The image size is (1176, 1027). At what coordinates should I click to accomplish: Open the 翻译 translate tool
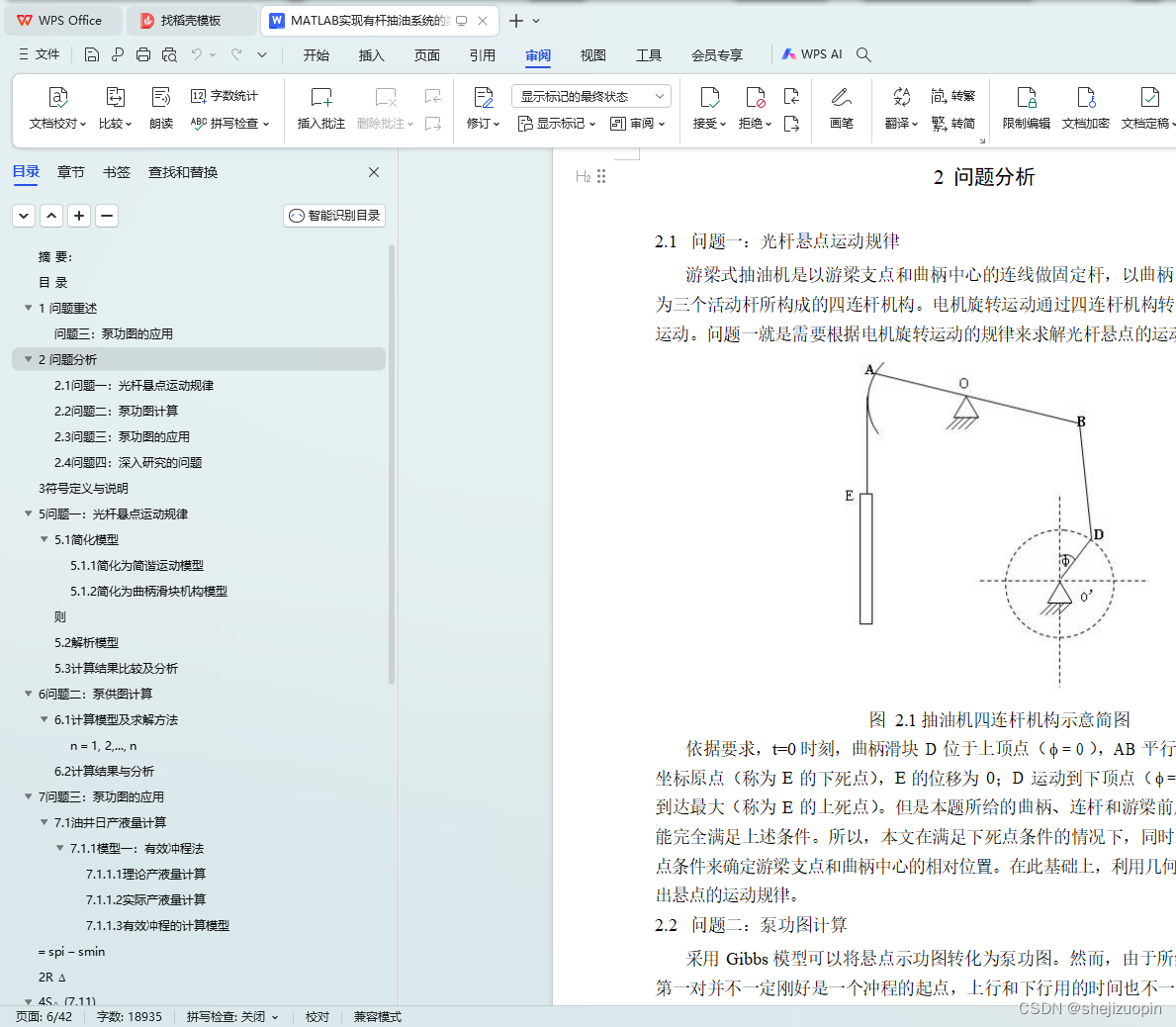tap(901, 108)
